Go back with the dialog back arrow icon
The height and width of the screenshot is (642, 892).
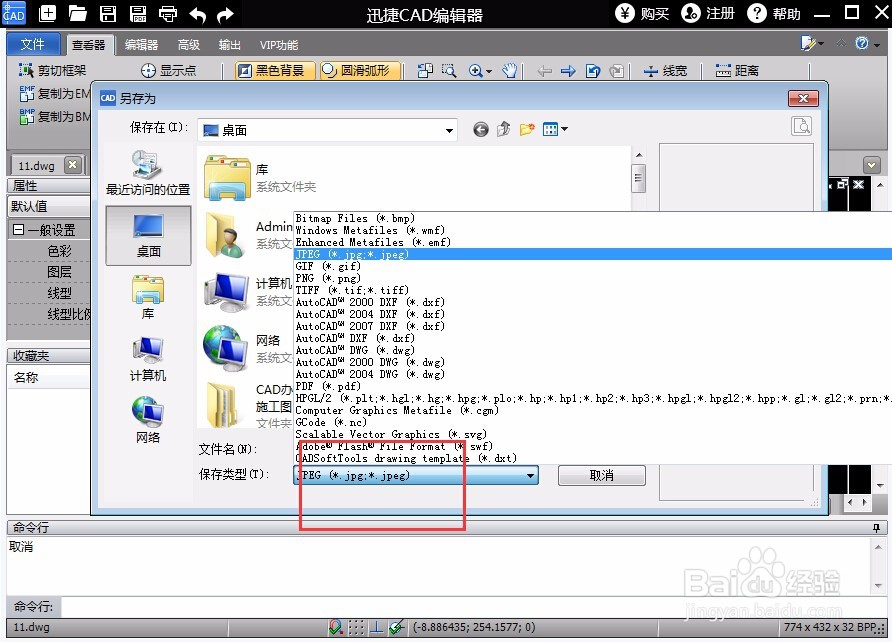click(481, 130)
